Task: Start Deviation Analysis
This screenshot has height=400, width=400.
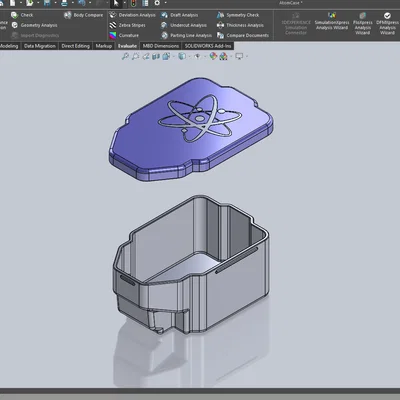Action: pyautogui.click(x=132, y=15)
